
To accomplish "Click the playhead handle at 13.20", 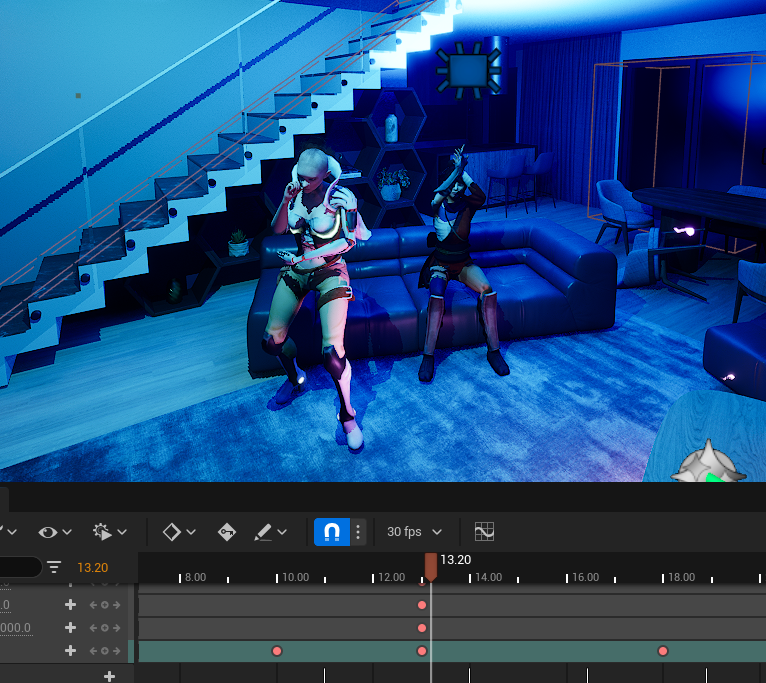I will (431, 566).
